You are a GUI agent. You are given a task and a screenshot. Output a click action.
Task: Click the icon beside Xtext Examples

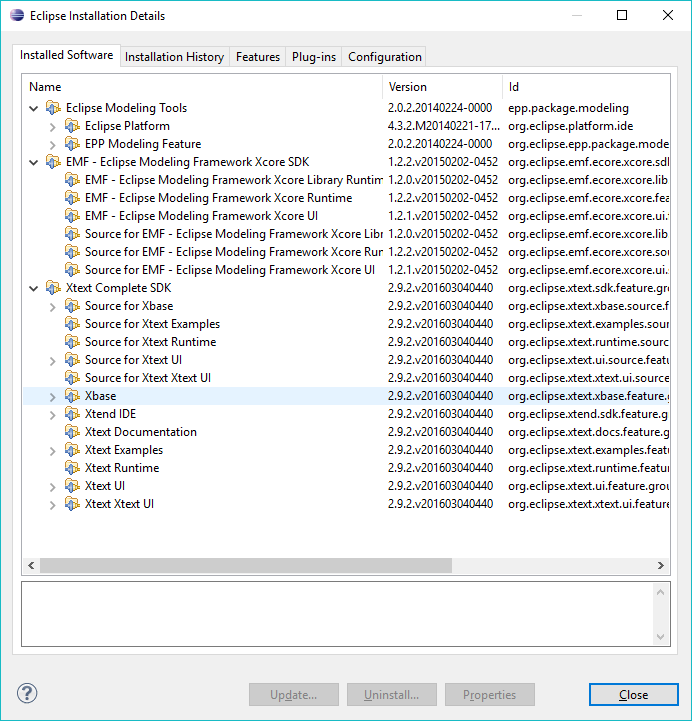pos(72,450)
